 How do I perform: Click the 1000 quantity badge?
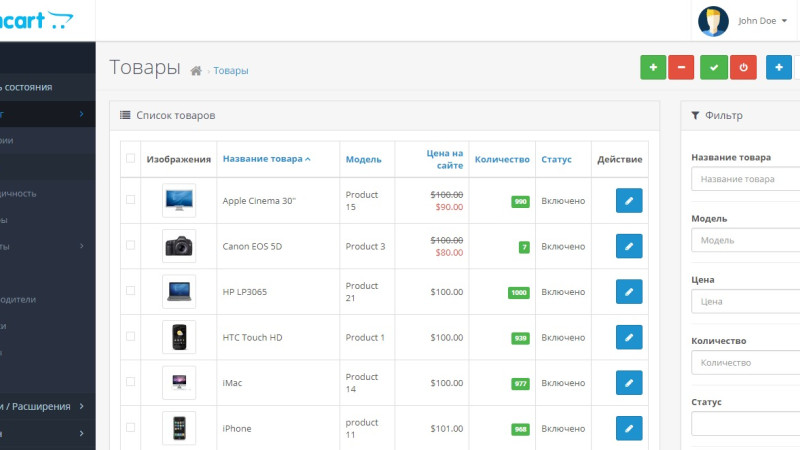pos(518,292)
